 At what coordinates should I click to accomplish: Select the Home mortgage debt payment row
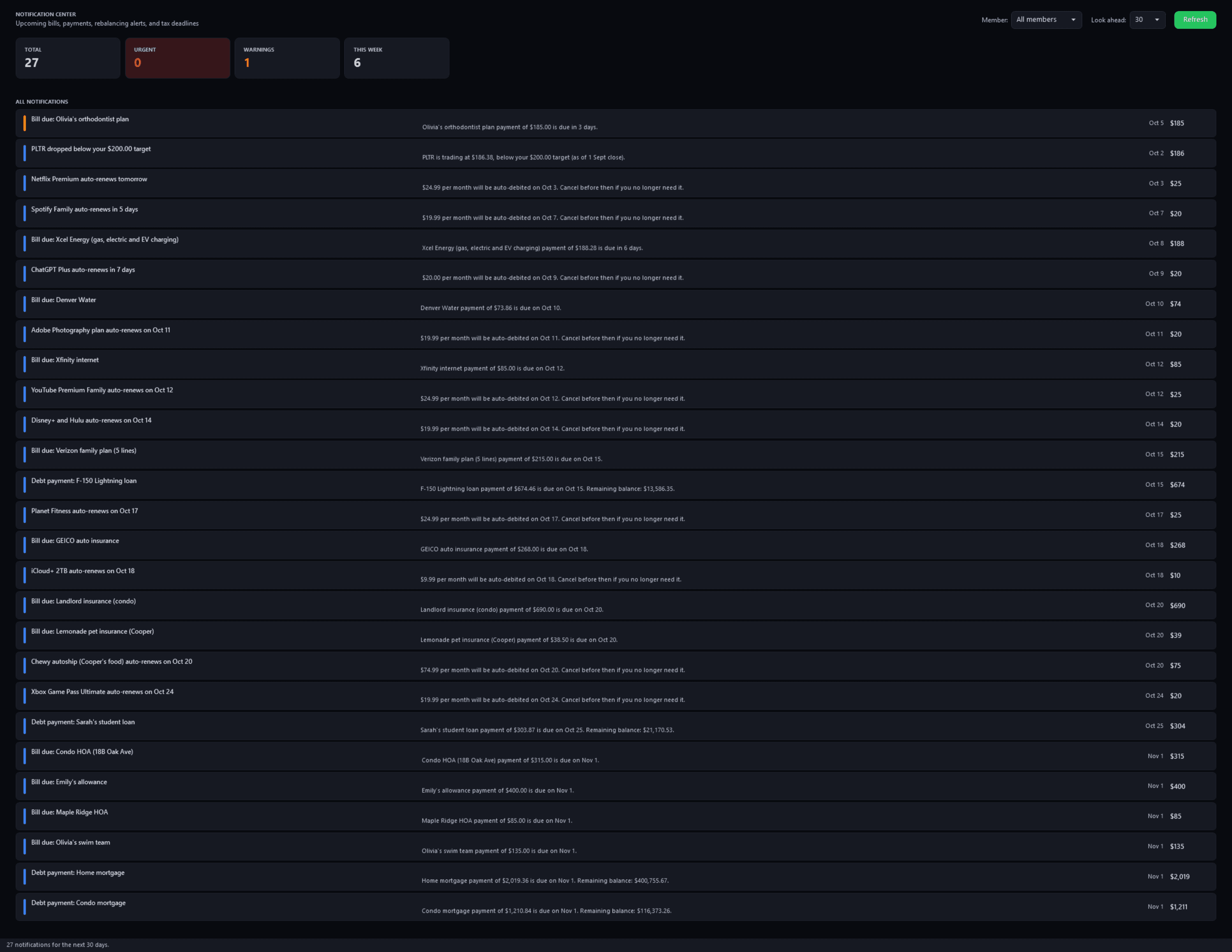615,876
